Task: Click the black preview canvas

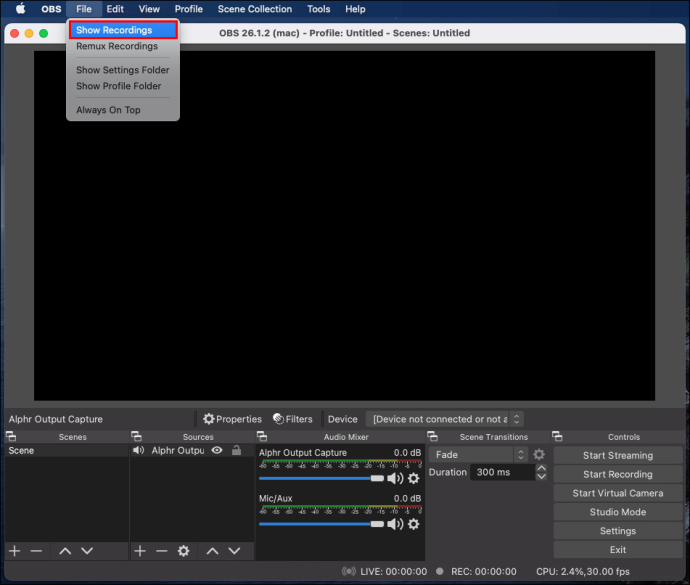Action: coord(344,225)
